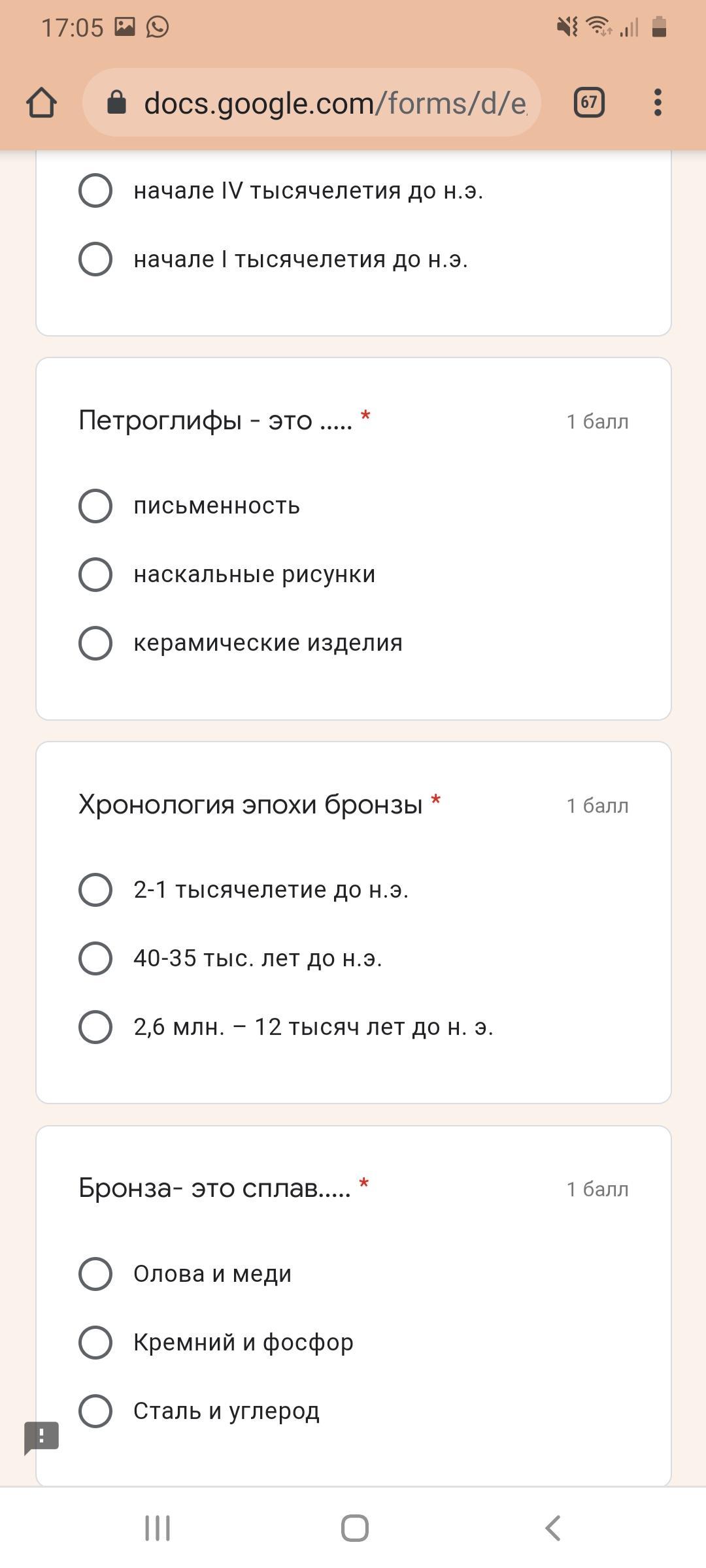Viewport: 706px width, 1568px height.
Task: Tap the browser home icon
Action: pos(41,103)
